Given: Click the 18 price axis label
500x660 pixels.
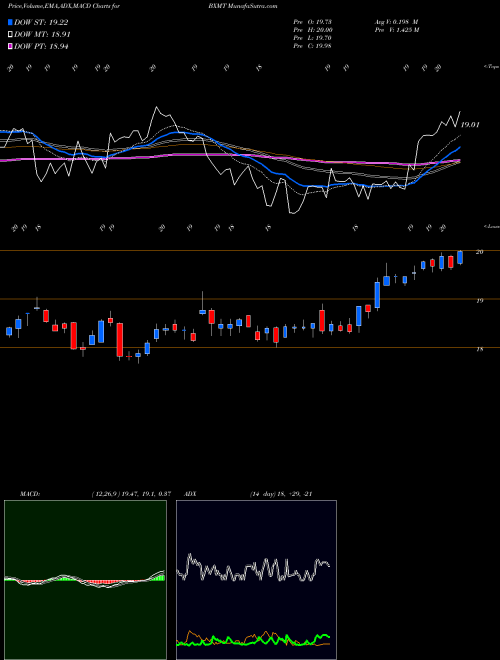Looking at the screenshot, I should tap(479, 349).
